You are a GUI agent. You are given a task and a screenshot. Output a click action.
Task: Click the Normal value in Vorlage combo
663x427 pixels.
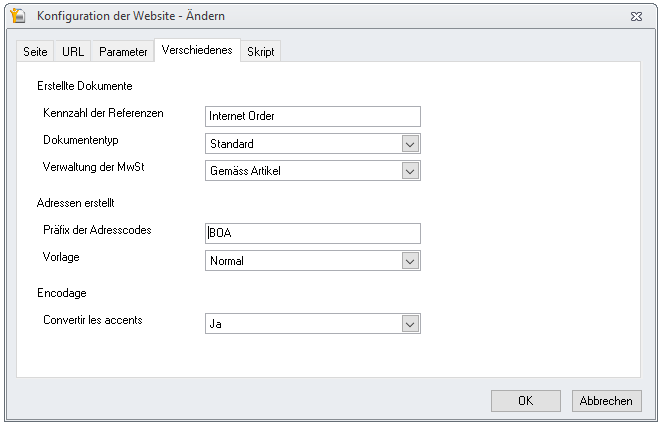point(227,261)
